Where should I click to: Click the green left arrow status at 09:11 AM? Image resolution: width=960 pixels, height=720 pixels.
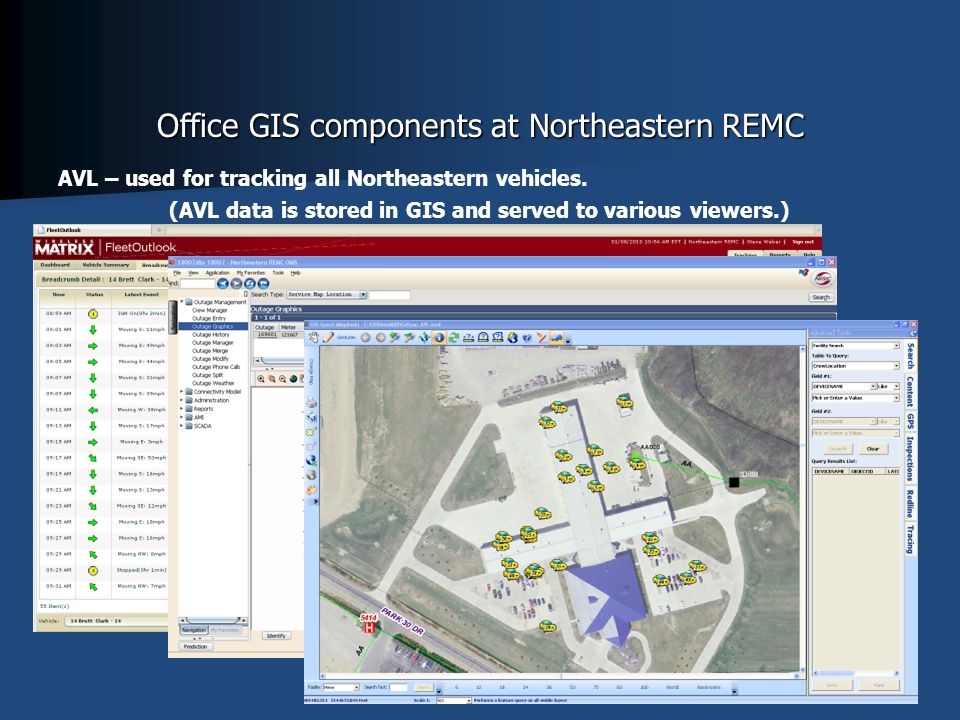tap(93, 410)
